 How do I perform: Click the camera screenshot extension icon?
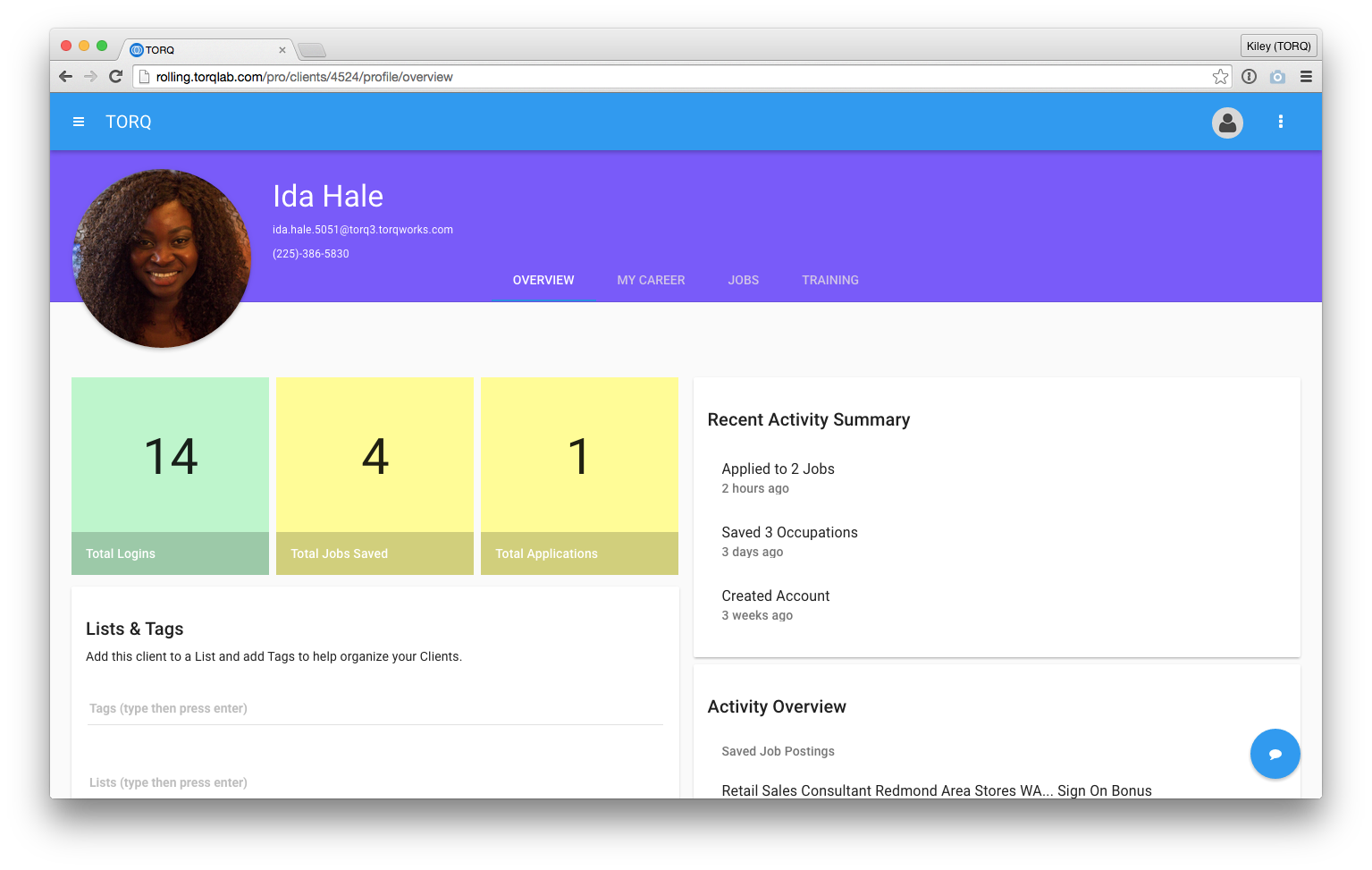(1277, 77)
